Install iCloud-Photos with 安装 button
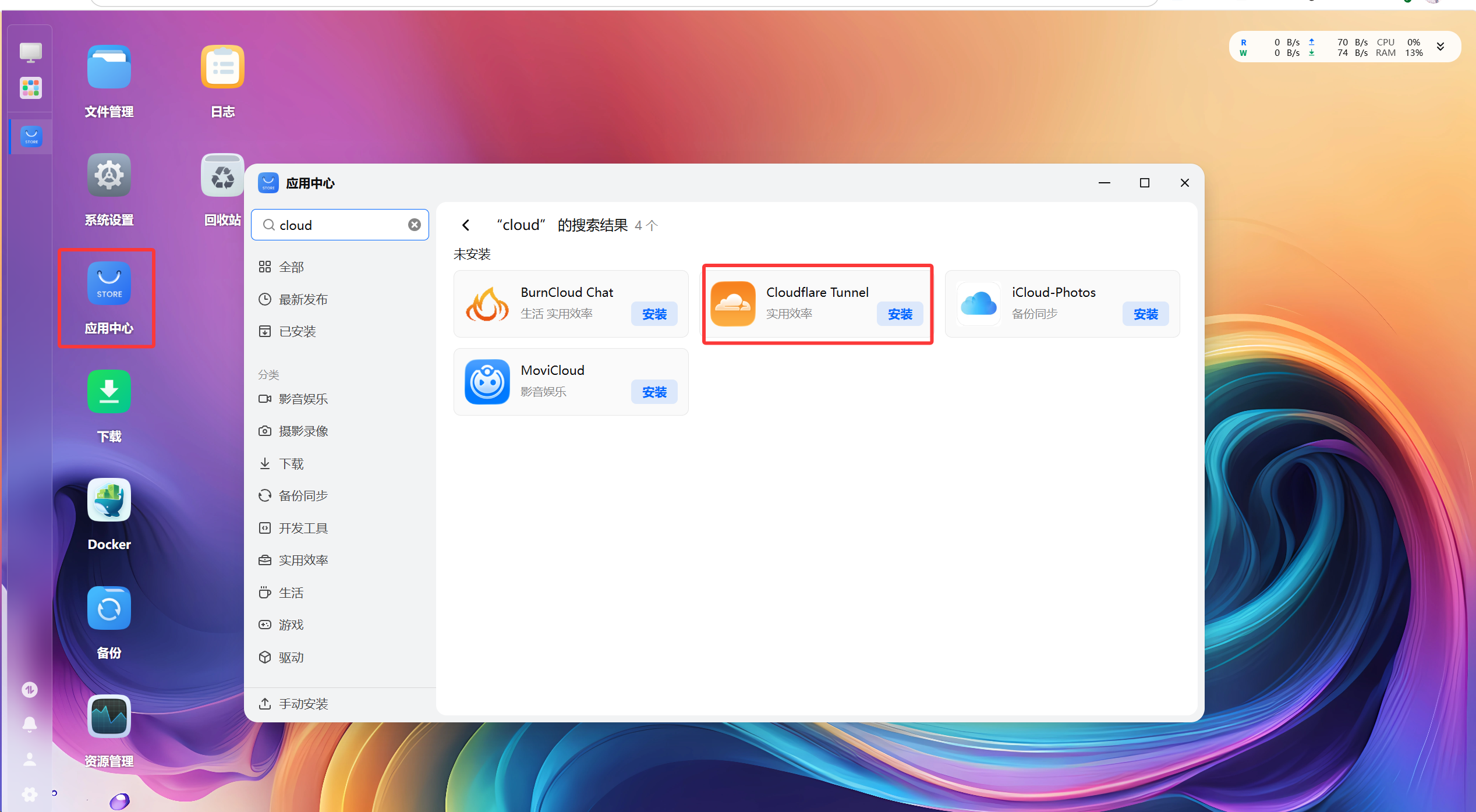Image resolution: width=1476 pixels, height=812 pixels. coord(1145,314)
